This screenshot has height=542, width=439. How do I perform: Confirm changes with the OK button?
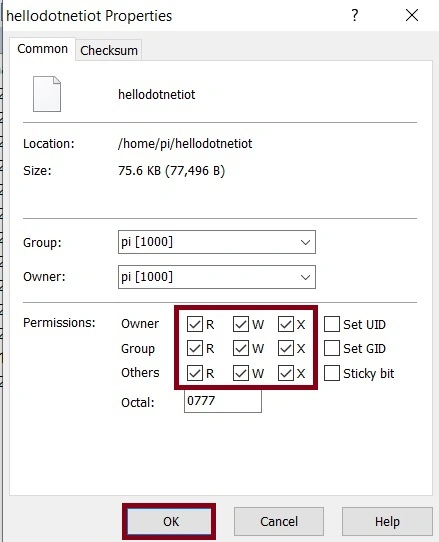click(169, 521)
